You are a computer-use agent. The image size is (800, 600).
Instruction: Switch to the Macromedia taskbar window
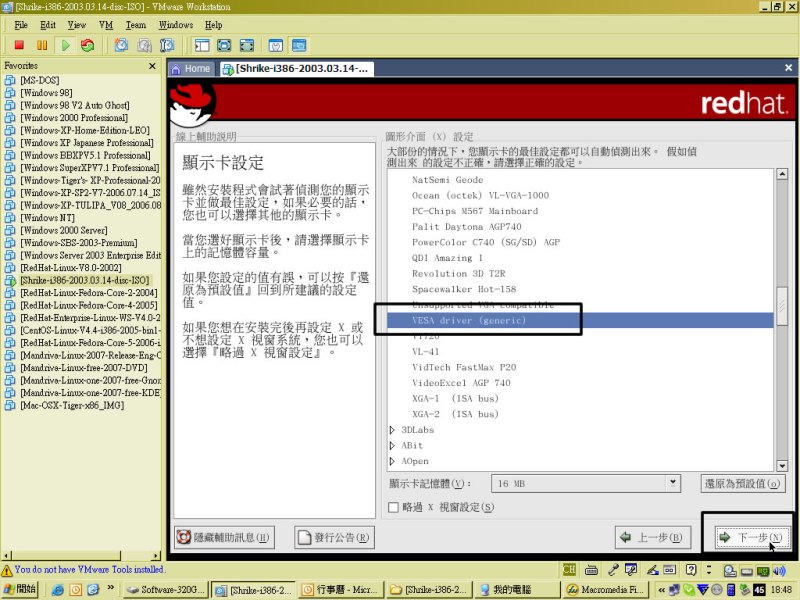pos(605,590)
